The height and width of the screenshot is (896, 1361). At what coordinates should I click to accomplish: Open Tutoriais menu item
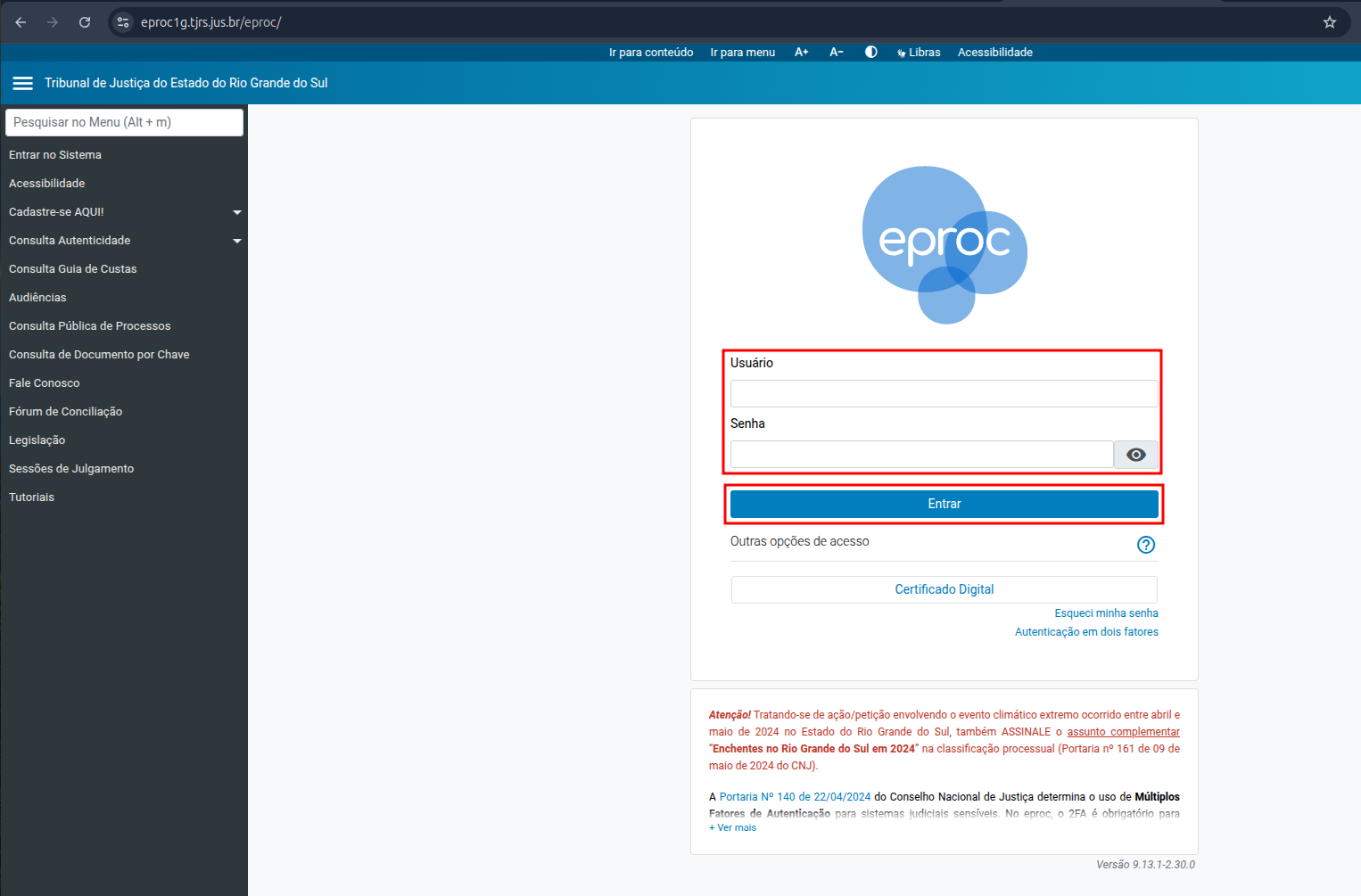coord(32,497)
